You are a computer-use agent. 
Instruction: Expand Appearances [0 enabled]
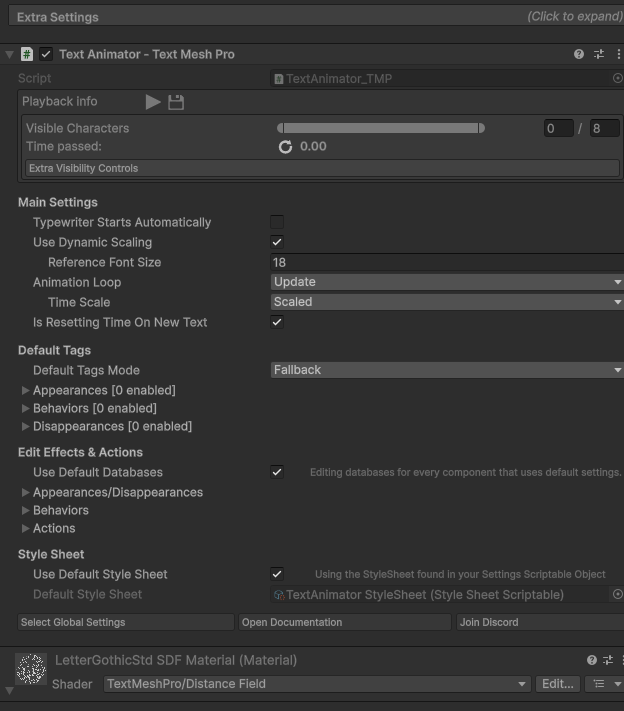tap(25, 390)
